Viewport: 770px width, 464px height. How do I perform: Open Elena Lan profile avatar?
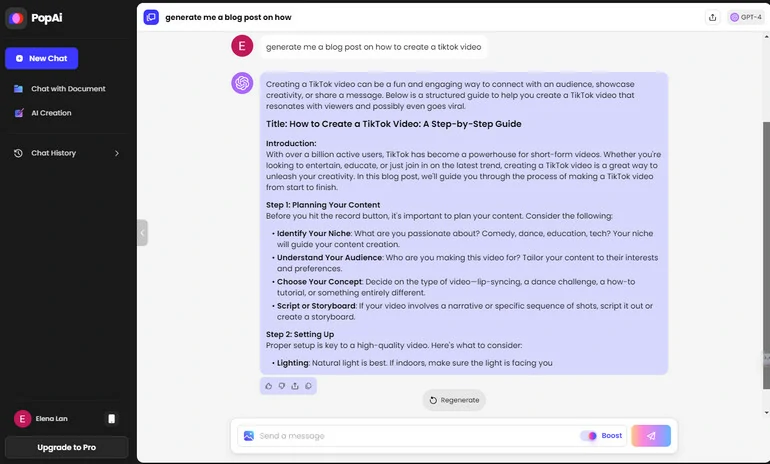(23, 419)
